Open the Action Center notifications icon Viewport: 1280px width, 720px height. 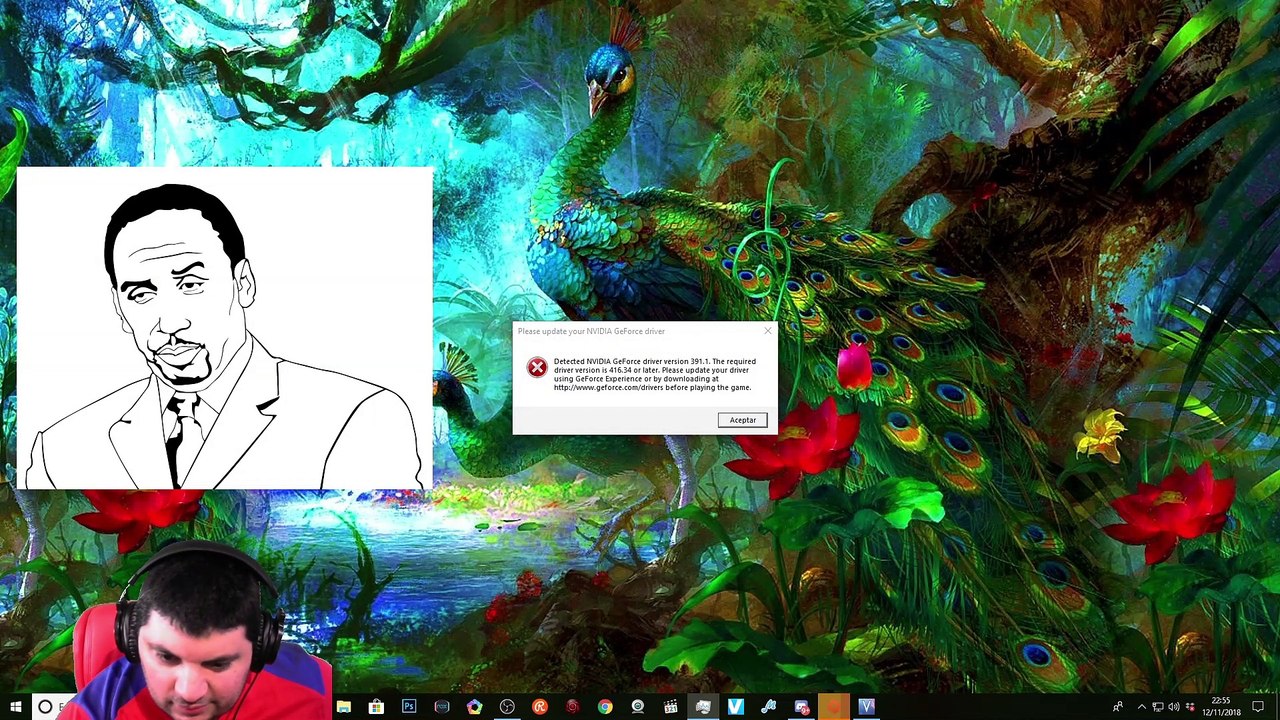pyautogui.click(x=1258, y=707)
